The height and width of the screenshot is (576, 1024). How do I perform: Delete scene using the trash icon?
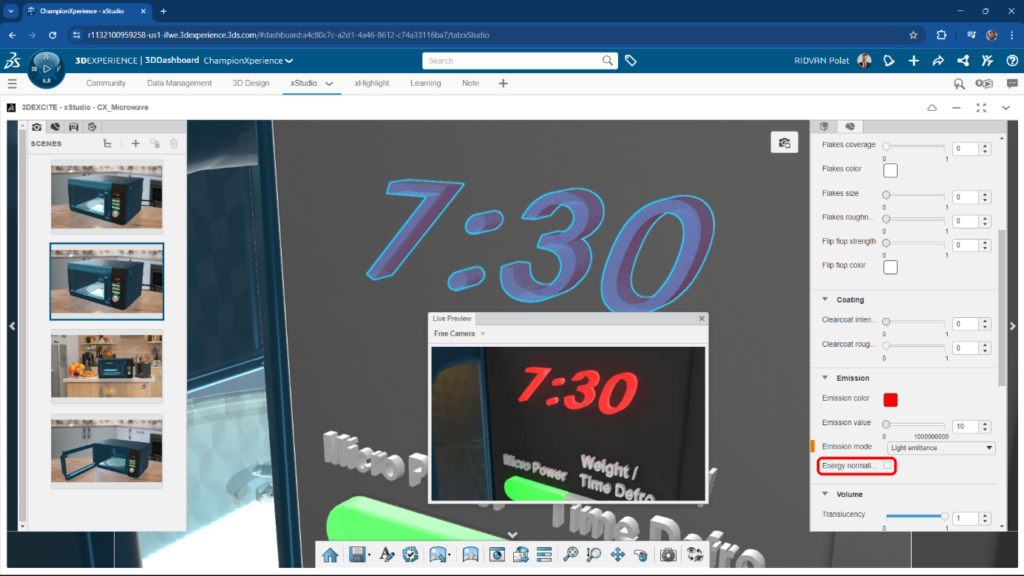(174, 144)
